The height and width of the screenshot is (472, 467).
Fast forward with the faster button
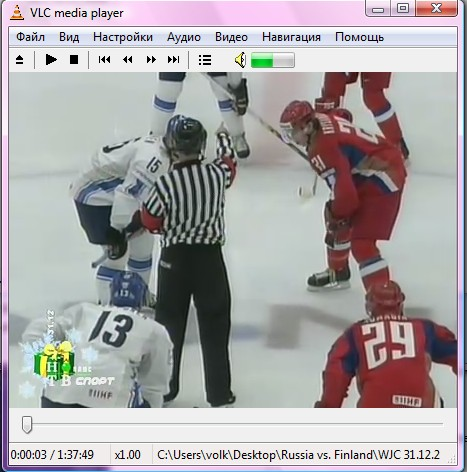pos(151,60)
